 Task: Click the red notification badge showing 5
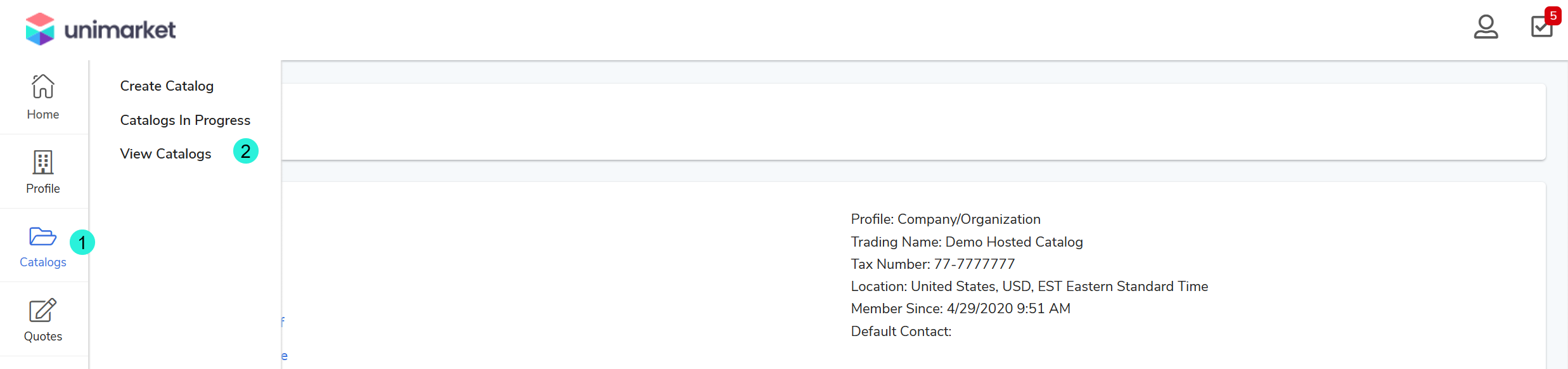coord(1553,16)
